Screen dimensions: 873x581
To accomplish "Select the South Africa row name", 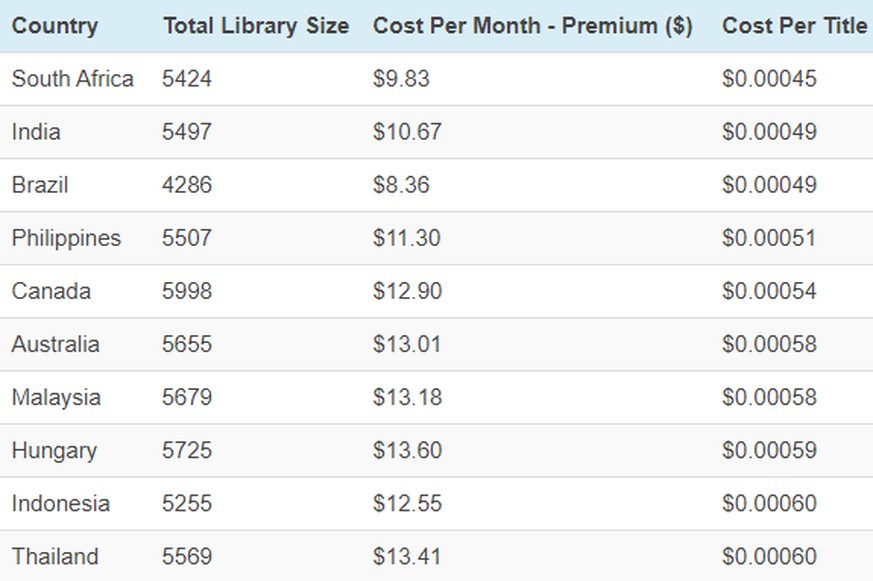I will tap(72, 78).
